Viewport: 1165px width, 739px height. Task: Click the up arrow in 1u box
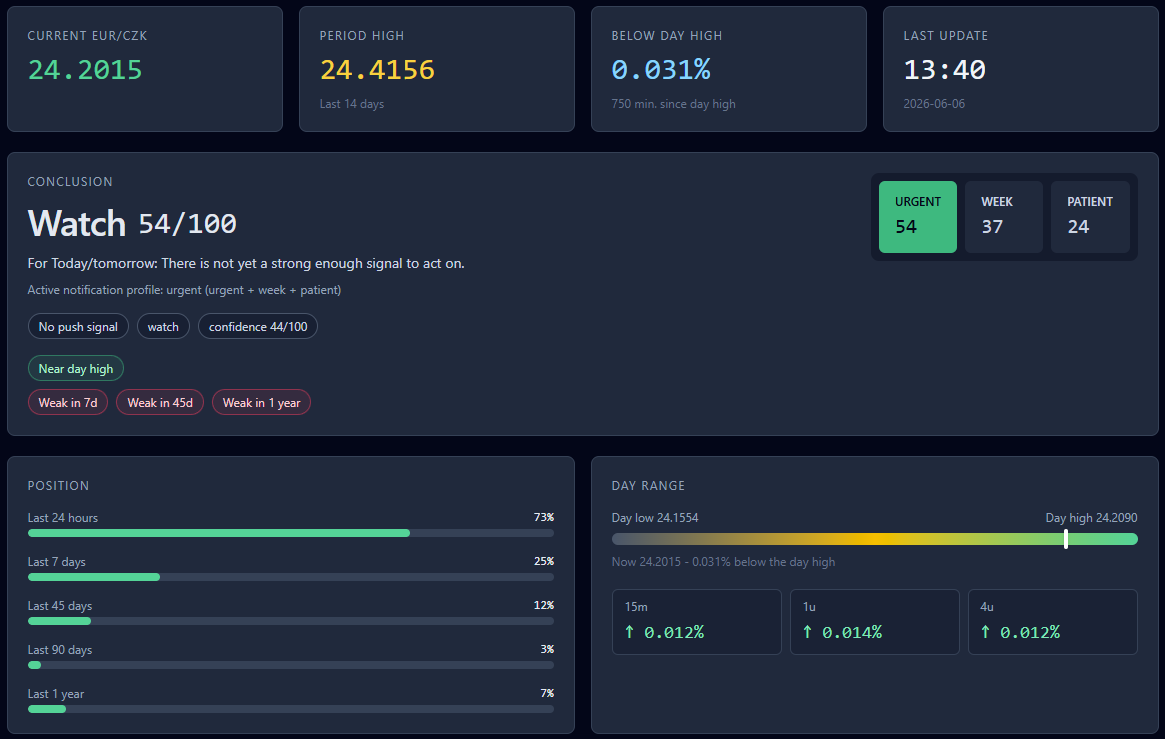(x=808, y=632)
